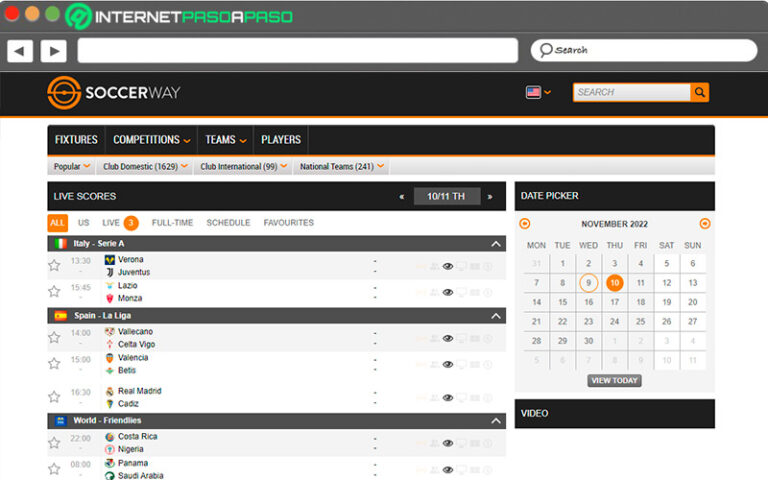The height and width of the screenshot is (480, 768).
Task: Go to previous day in live scores
Action: [x=402, y=197]
